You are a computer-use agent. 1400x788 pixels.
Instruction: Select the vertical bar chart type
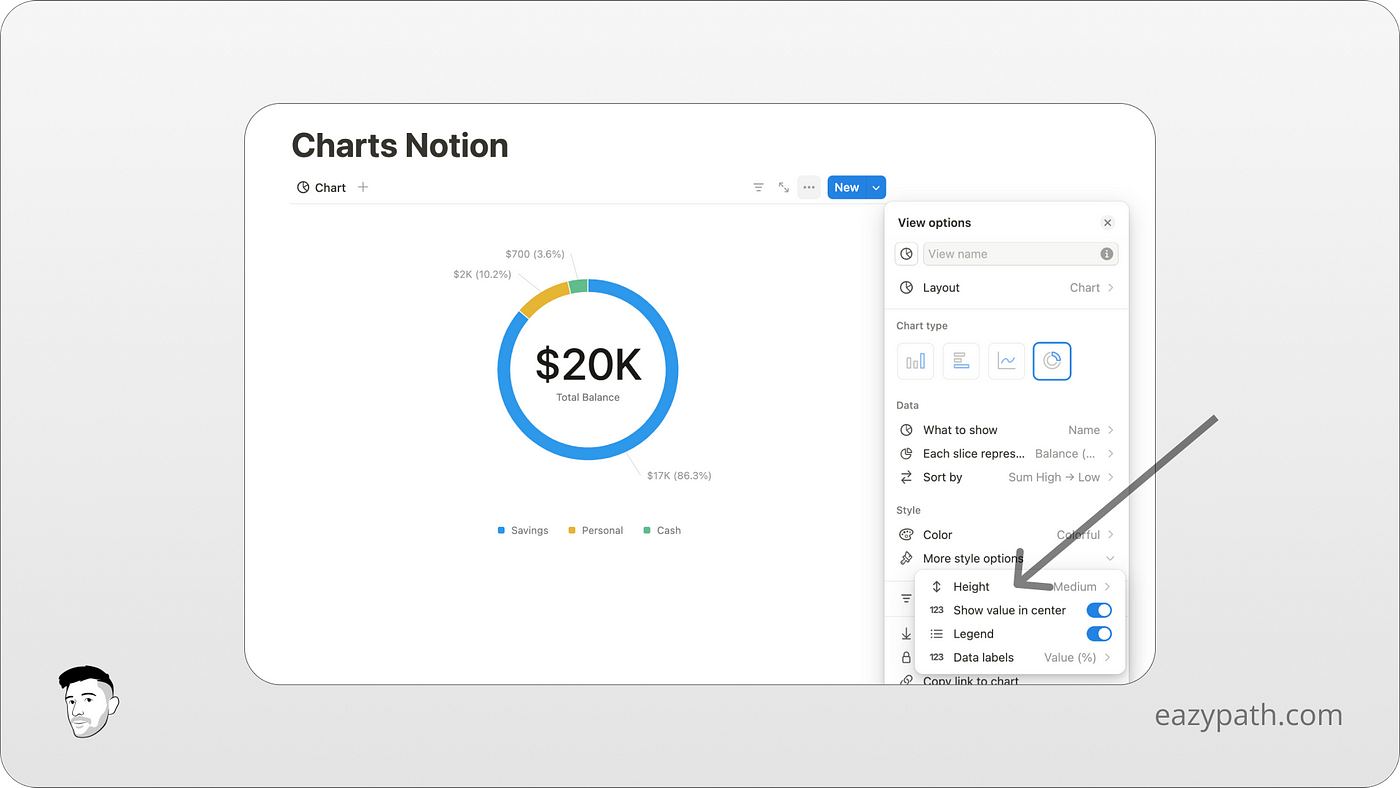pyautogui.click(x=915, y=361)
